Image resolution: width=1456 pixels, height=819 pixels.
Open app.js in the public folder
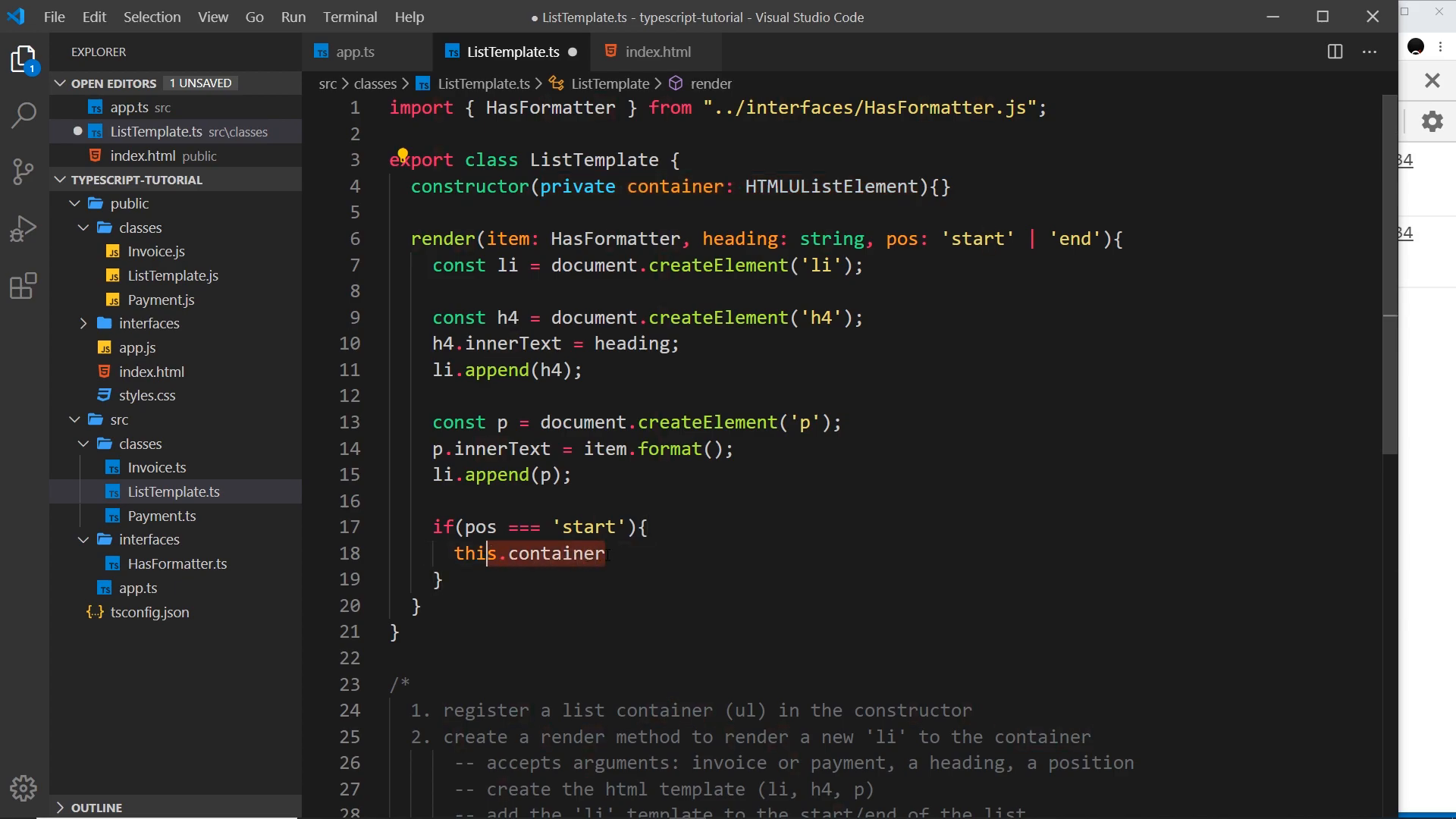pos(137,347)
